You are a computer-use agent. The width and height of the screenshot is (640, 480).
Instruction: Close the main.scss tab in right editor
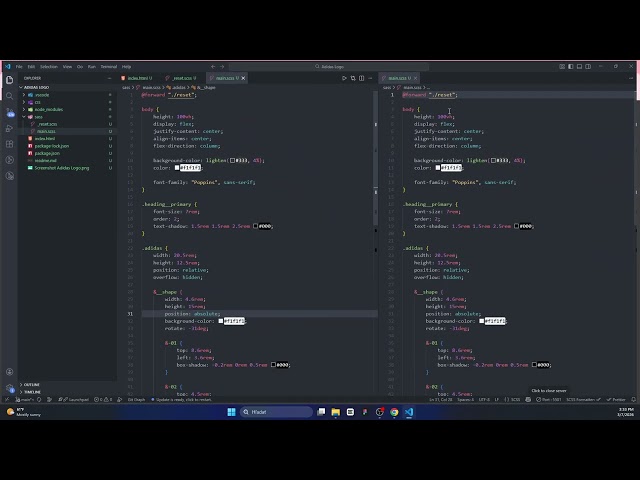tap(416, 78)
